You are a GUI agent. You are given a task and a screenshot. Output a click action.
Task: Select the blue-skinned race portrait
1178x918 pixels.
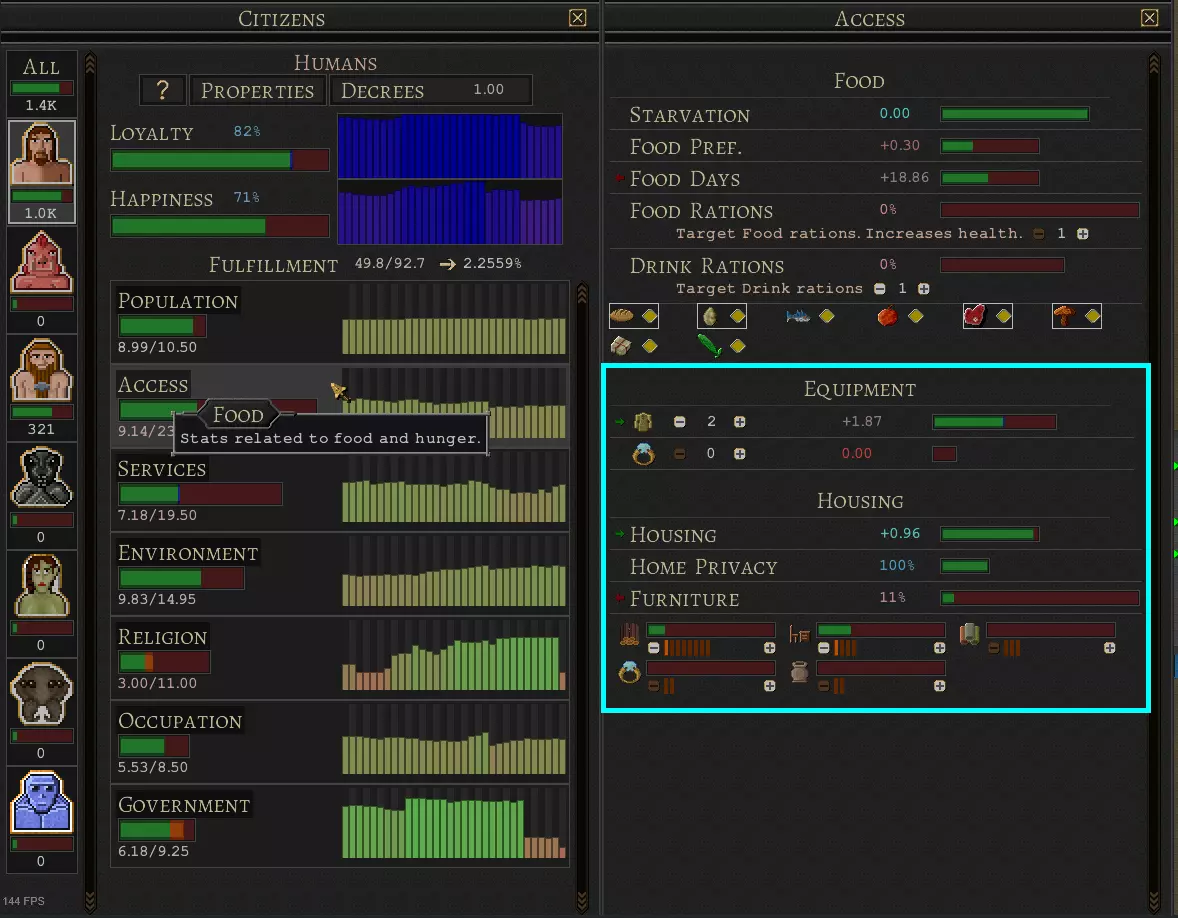pos(42,803)
